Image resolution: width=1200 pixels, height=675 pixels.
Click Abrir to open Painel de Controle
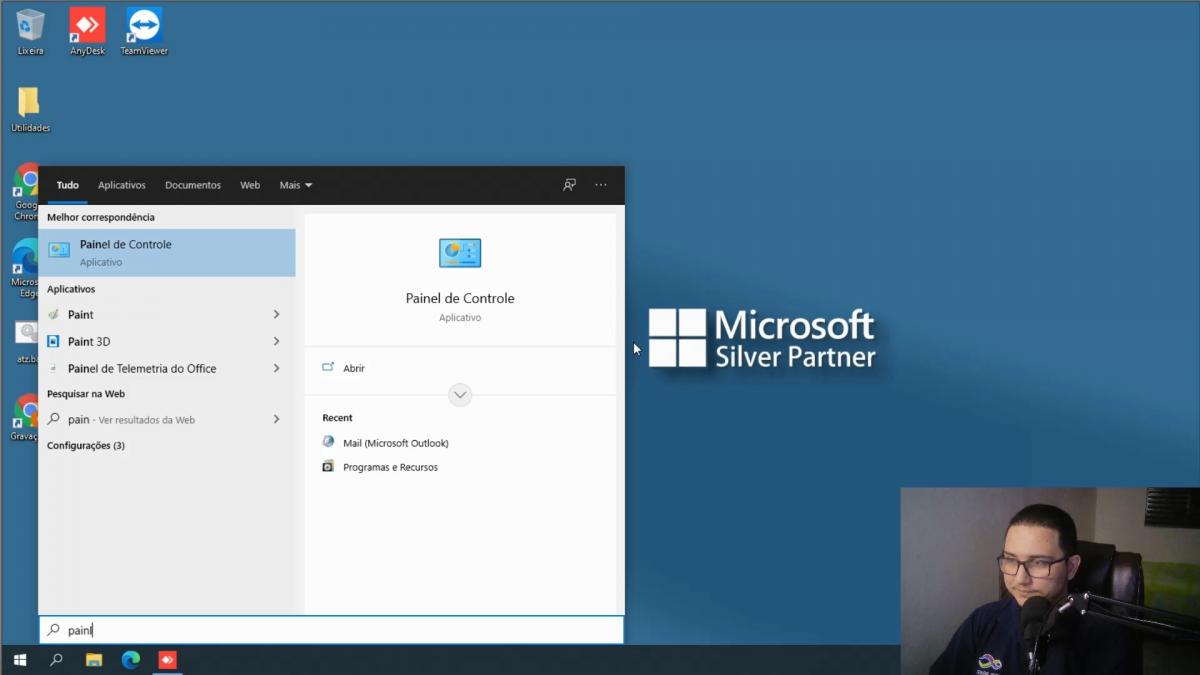pos(354,368)
